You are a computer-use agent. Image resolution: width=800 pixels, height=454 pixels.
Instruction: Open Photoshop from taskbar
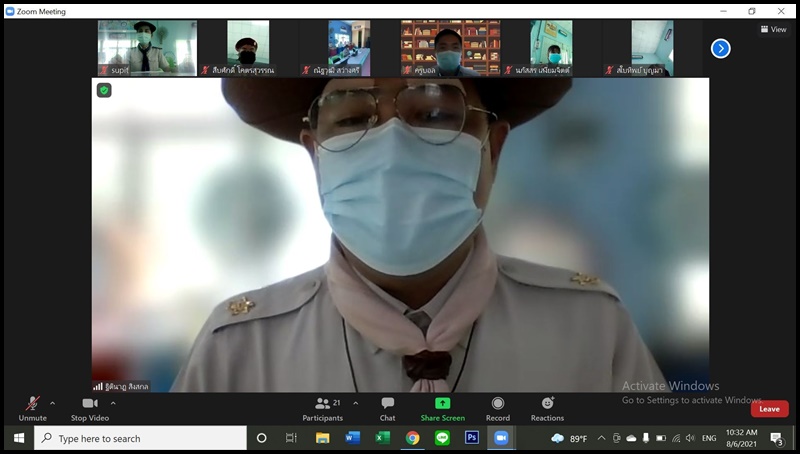(x=472, y=438)
